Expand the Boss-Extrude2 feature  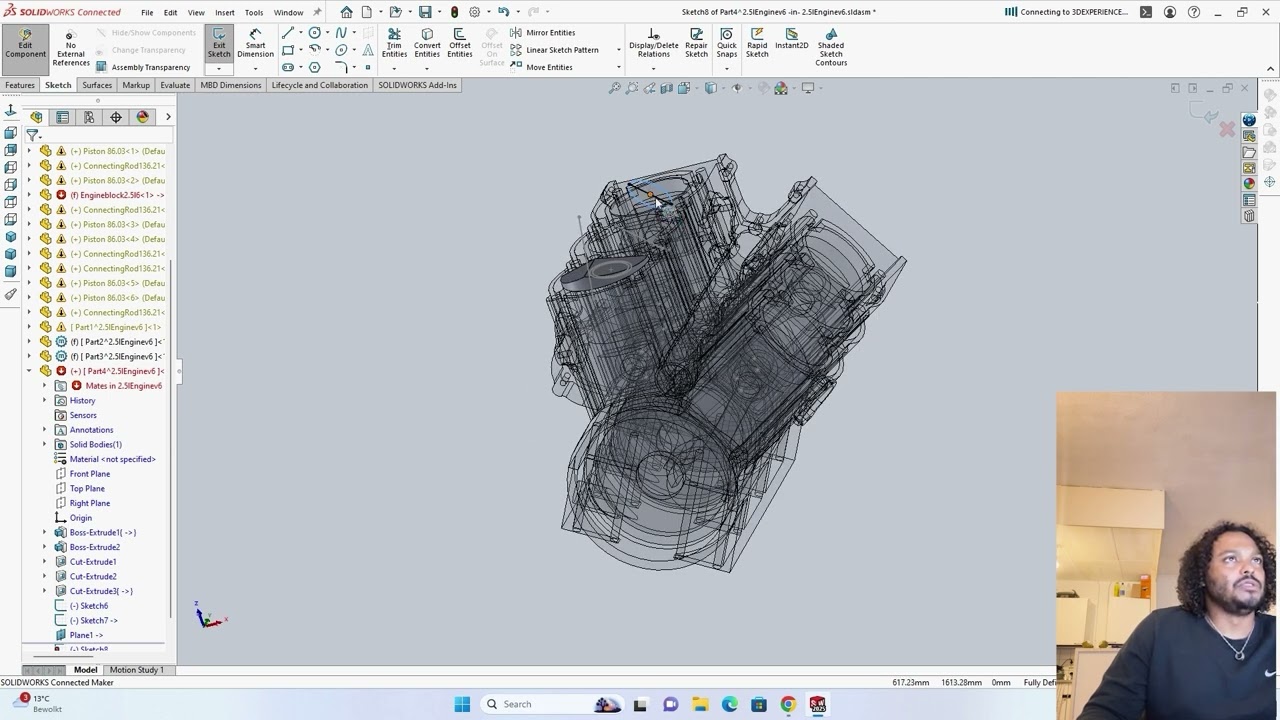(44, 547)
